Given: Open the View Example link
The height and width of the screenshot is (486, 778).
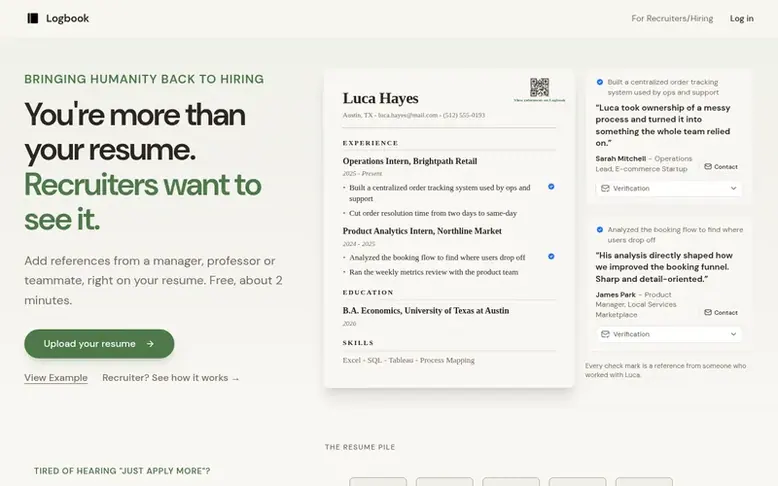Looking at the screenshot, I should [56, 378].
